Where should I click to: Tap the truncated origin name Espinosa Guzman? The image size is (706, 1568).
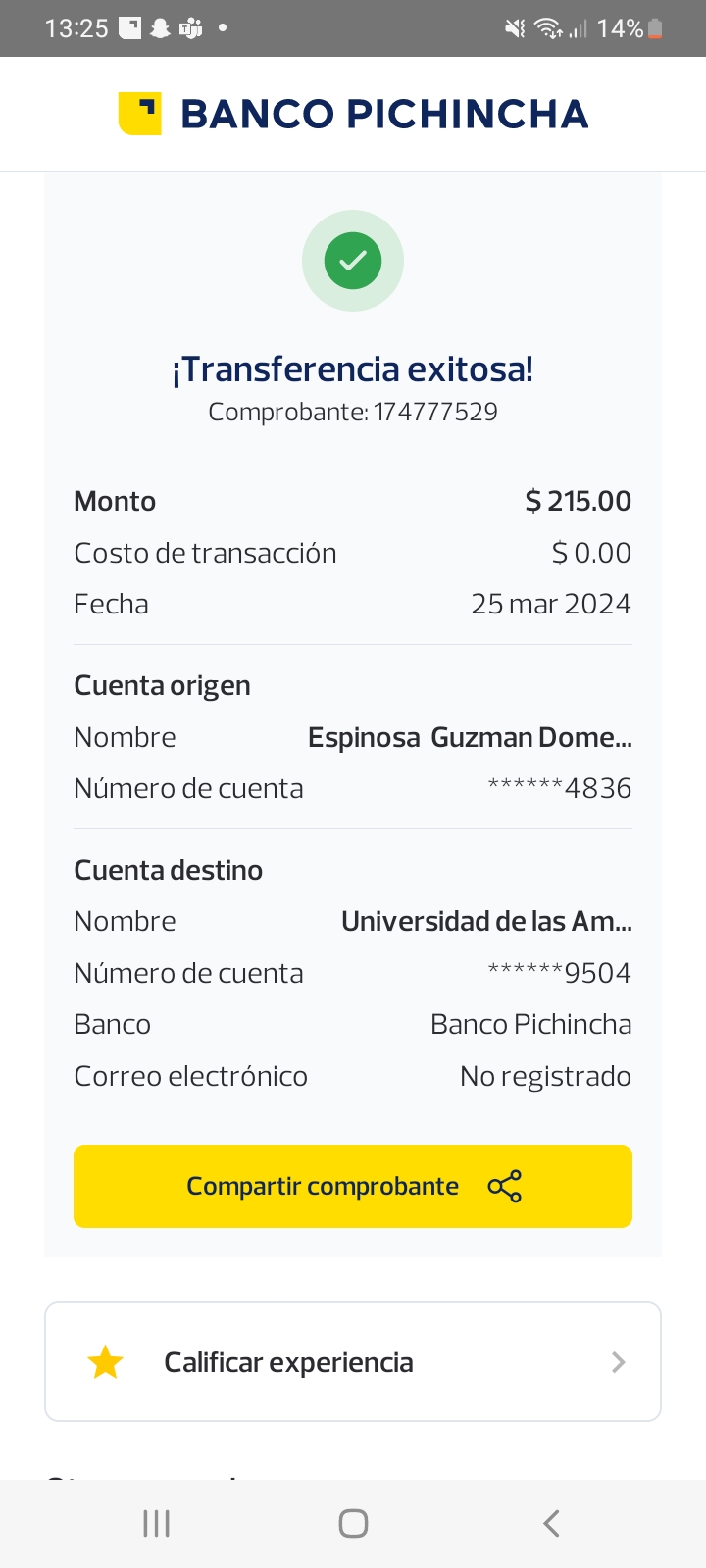pyautogui.click(x=470, y=737)
